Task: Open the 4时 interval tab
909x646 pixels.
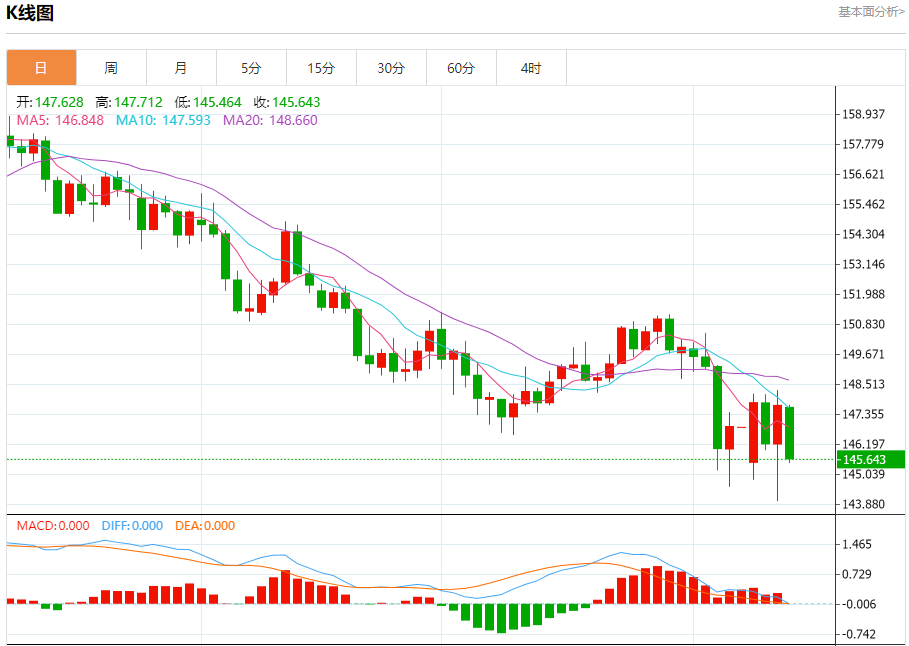Action: pyautogui.click(x=531, y=68)
